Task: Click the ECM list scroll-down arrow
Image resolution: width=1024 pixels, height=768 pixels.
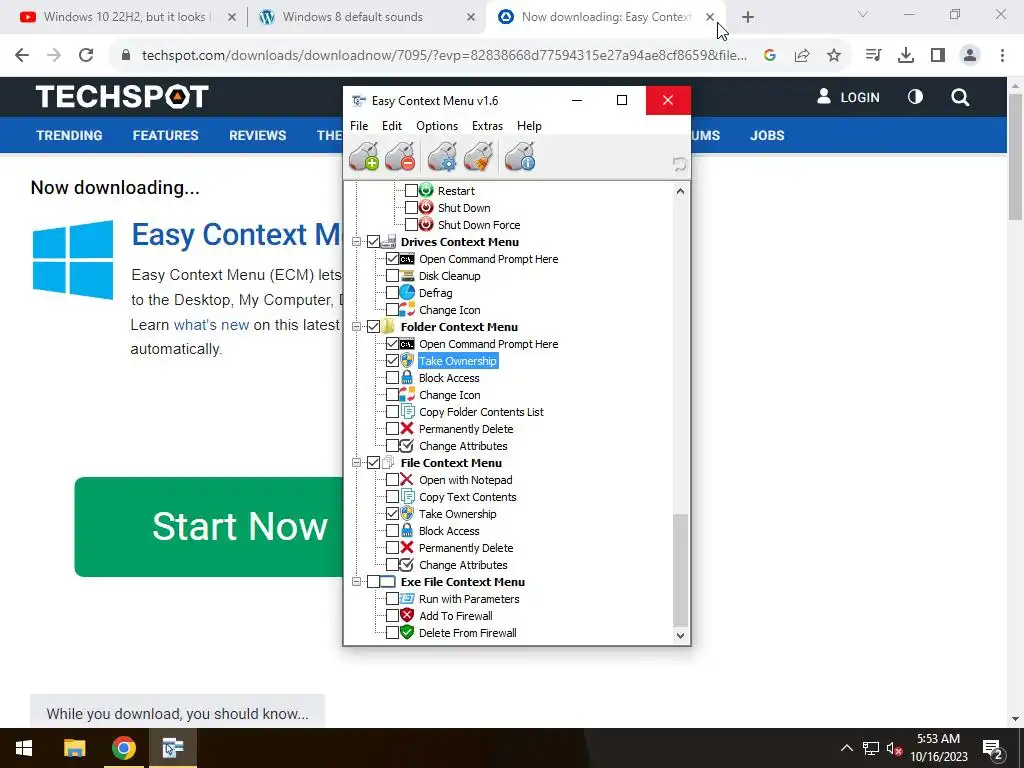Action: 680,635
